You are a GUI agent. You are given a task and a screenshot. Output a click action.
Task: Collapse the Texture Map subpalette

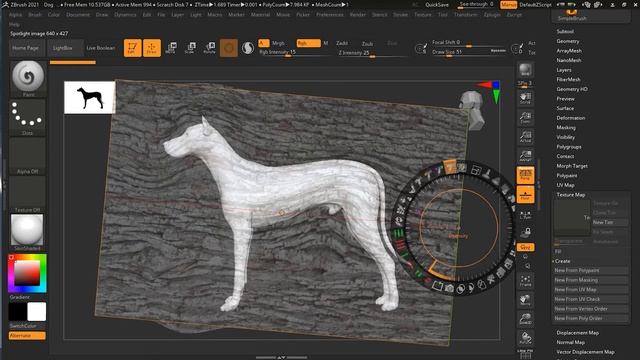[571, 195]
